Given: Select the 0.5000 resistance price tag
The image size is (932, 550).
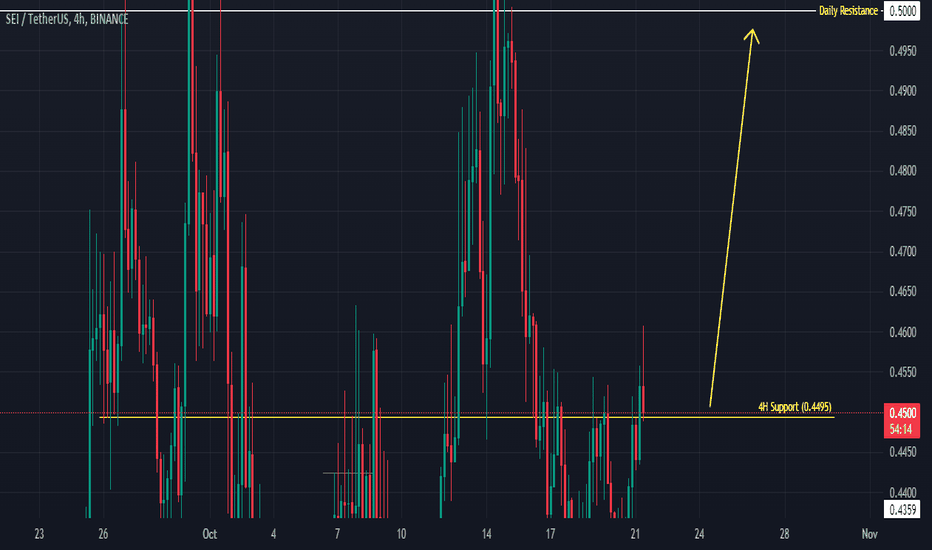Looking at the screenshot, I should [902, 11].
